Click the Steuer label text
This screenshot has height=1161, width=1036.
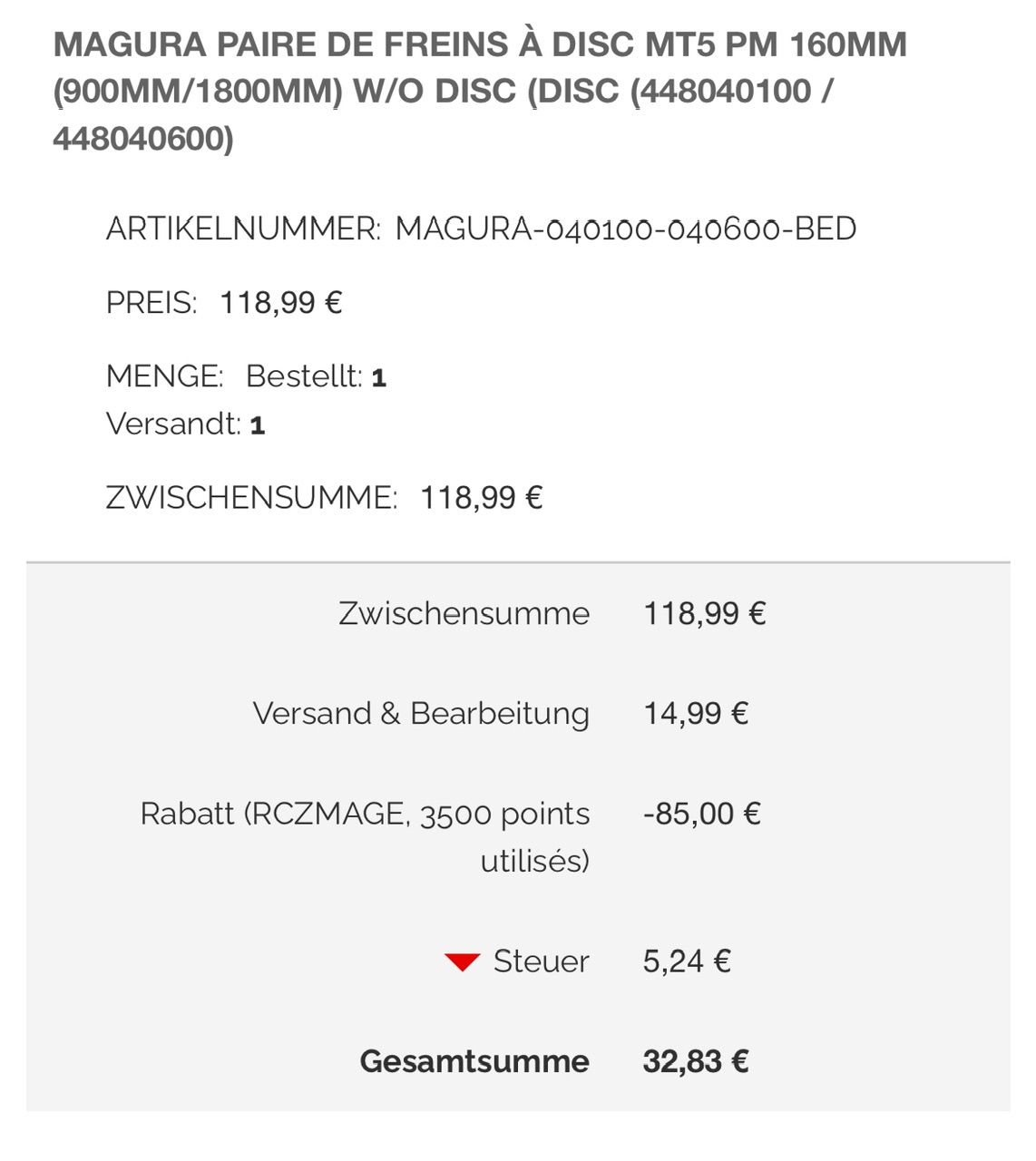coord(541,961)
